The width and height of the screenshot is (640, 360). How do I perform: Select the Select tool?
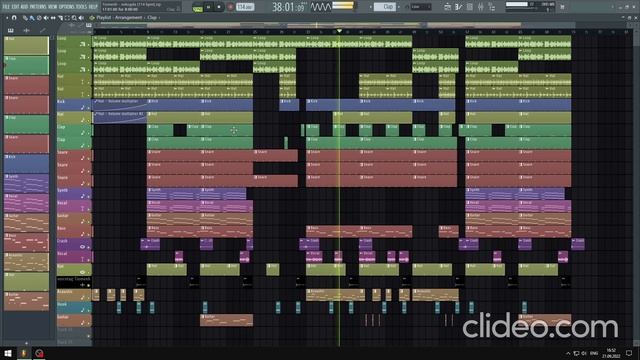[67, 18]
